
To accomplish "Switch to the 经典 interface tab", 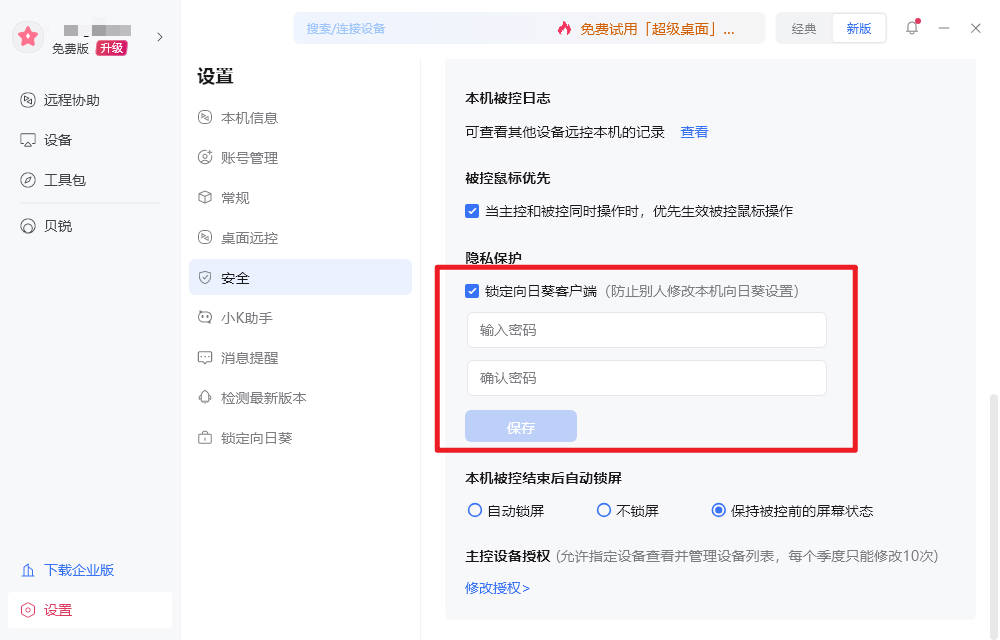I will (x=803, y=28).
